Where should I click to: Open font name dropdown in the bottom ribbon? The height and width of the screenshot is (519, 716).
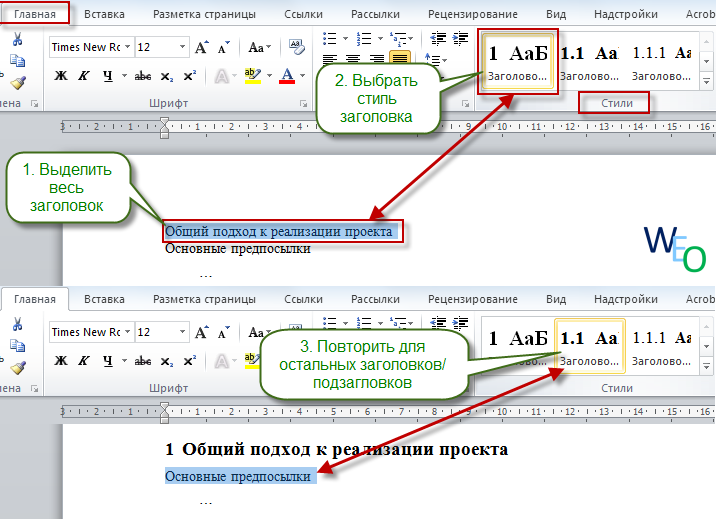click(128, 332)
